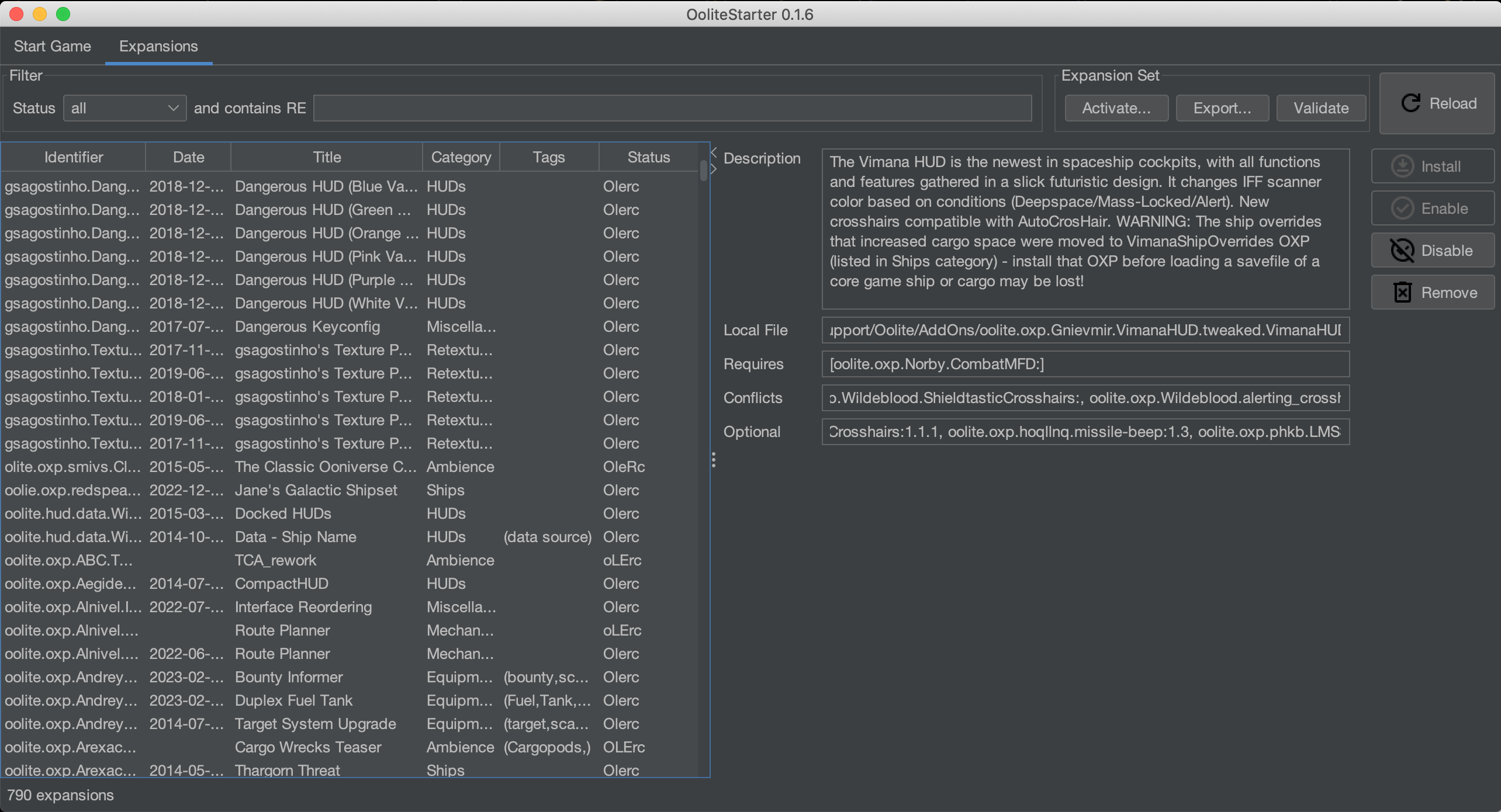Select the Jane's Galactic Shipset row
The image size is (1501, 812).
click(316, 490)
